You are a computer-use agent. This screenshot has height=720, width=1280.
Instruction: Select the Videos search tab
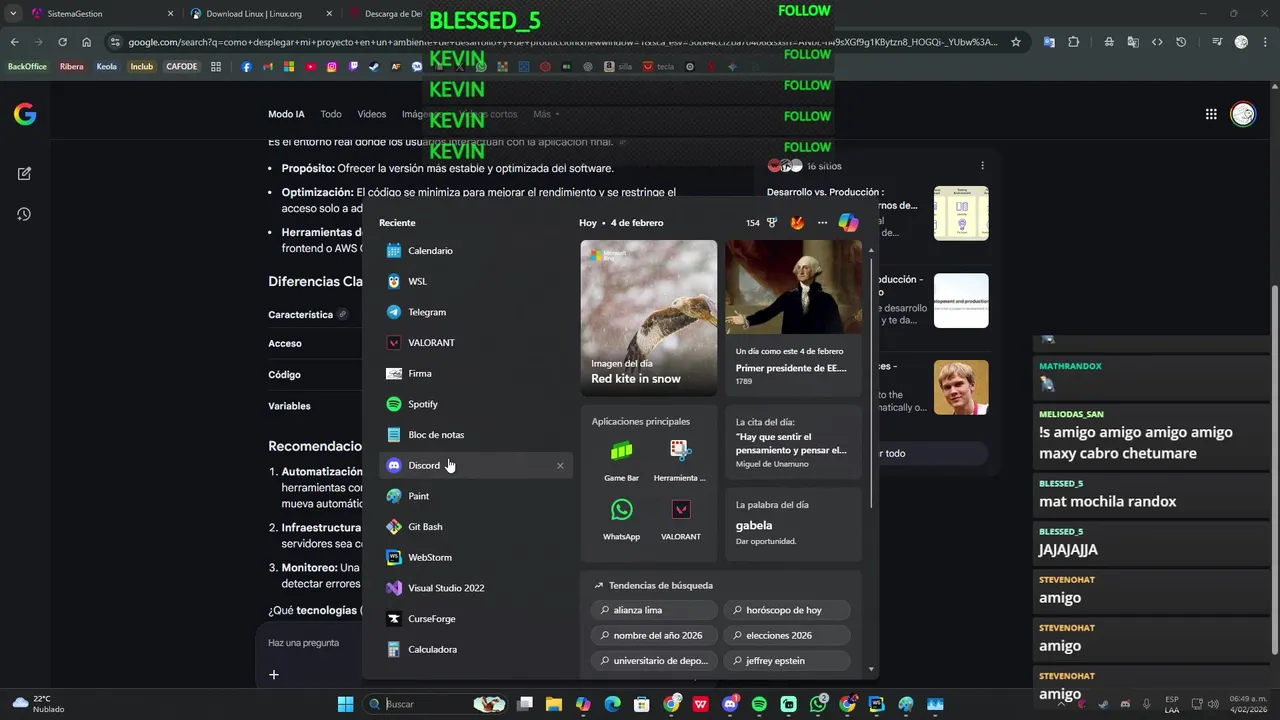(x=371, y=114)
